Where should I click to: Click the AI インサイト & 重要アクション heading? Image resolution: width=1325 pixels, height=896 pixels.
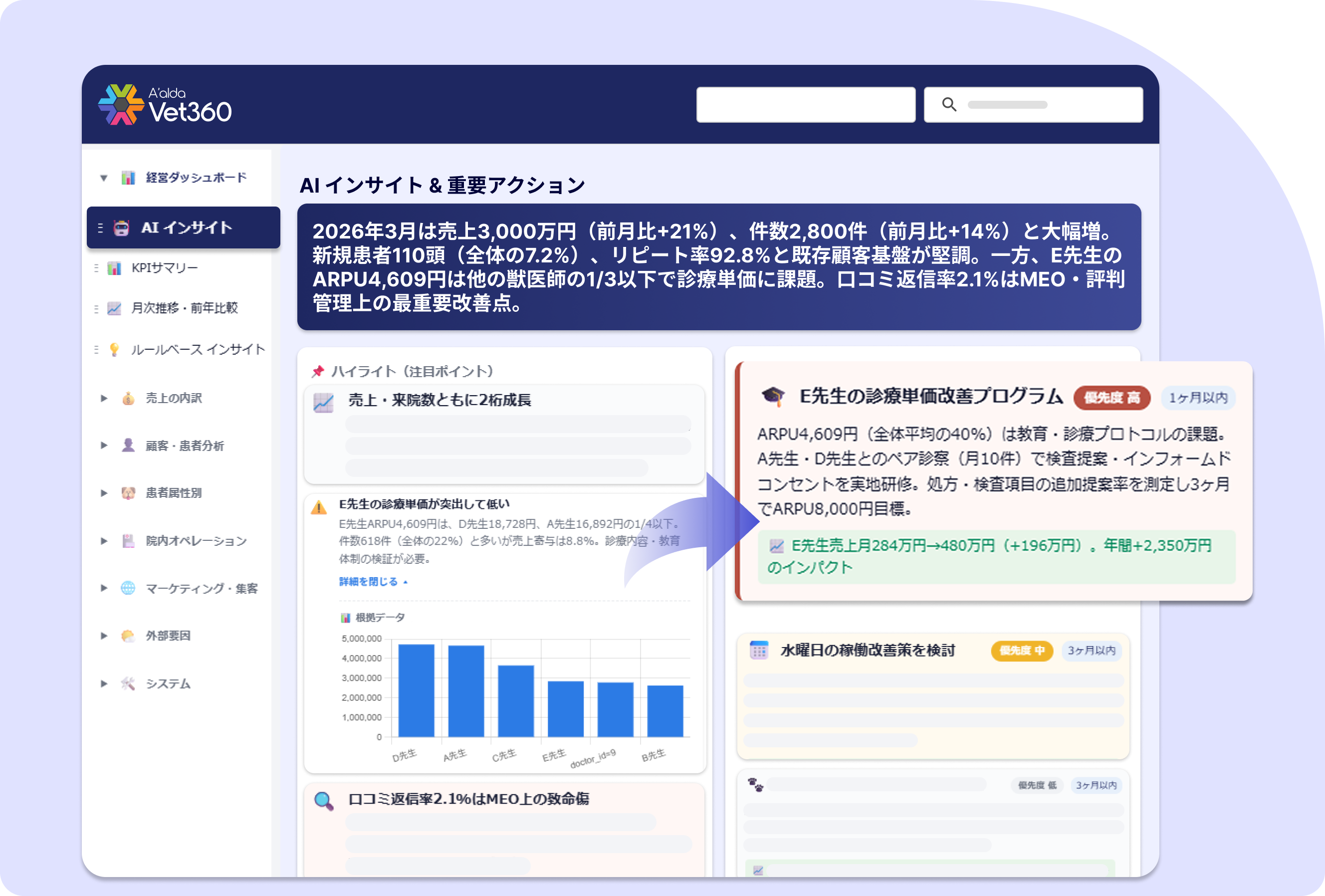pyautogui.click(x=442, y=185)
